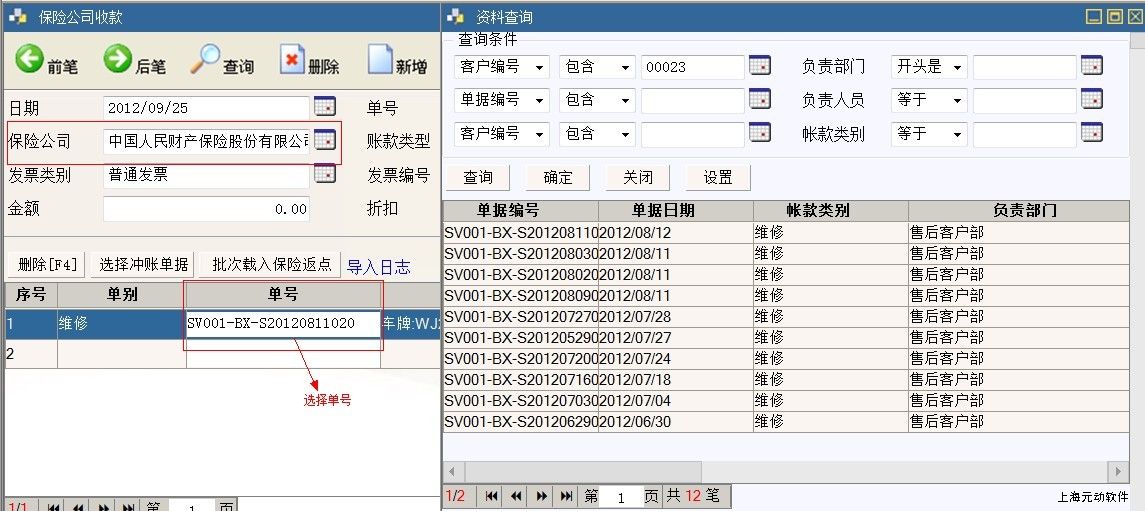This screenshot has height=511, width=1145.
Task: Click the 删除 delete document icon
Action: (x=291, y=60)
